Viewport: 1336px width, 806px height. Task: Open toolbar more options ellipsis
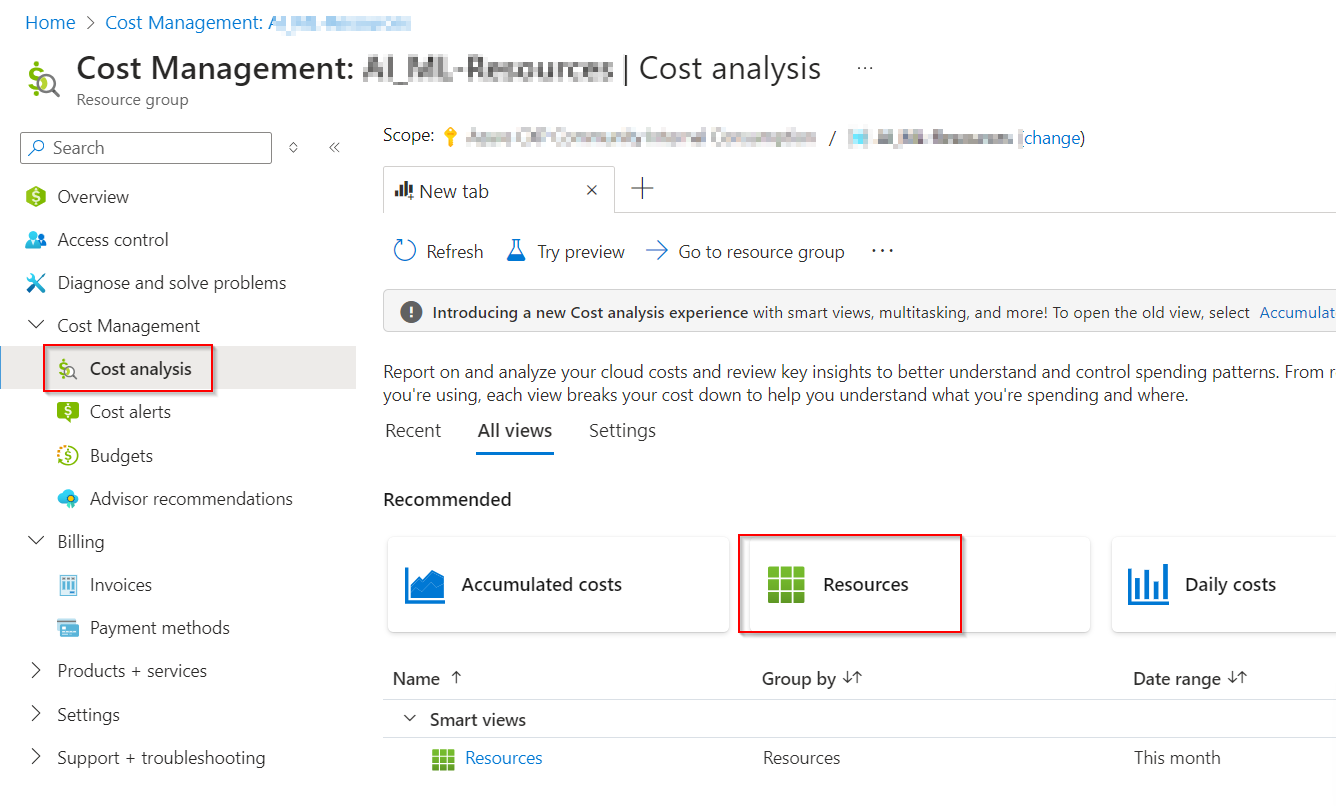point(882,251)
